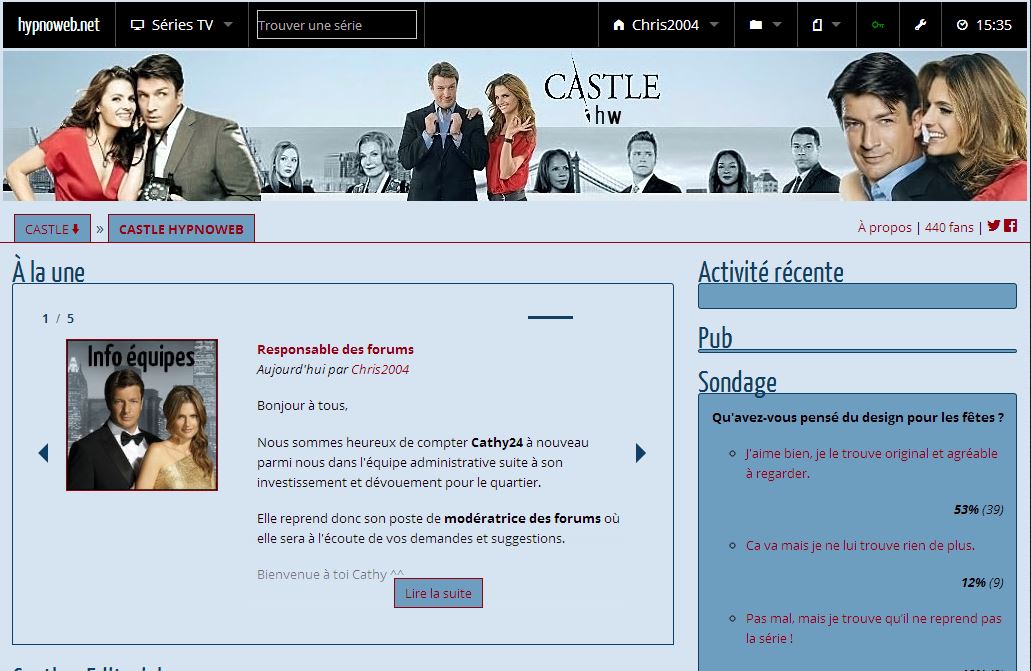Screen dimensions: 1031x671
Task: Click the À la une heading
Action: coord(49,272)
